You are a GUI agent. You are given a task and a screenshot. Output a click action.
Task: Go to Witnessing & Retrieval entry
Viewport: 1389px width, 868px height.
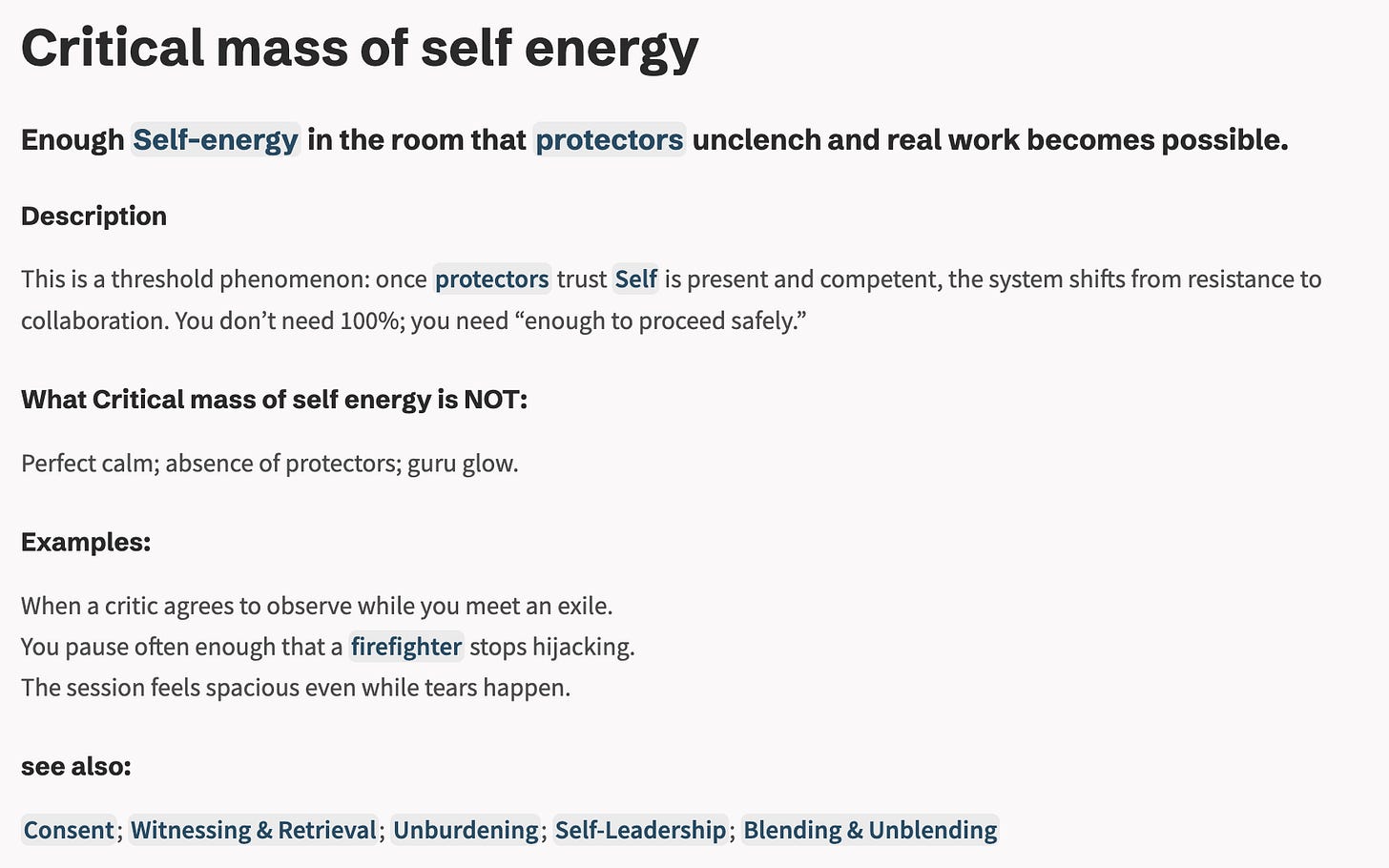(x=254, y=830)
